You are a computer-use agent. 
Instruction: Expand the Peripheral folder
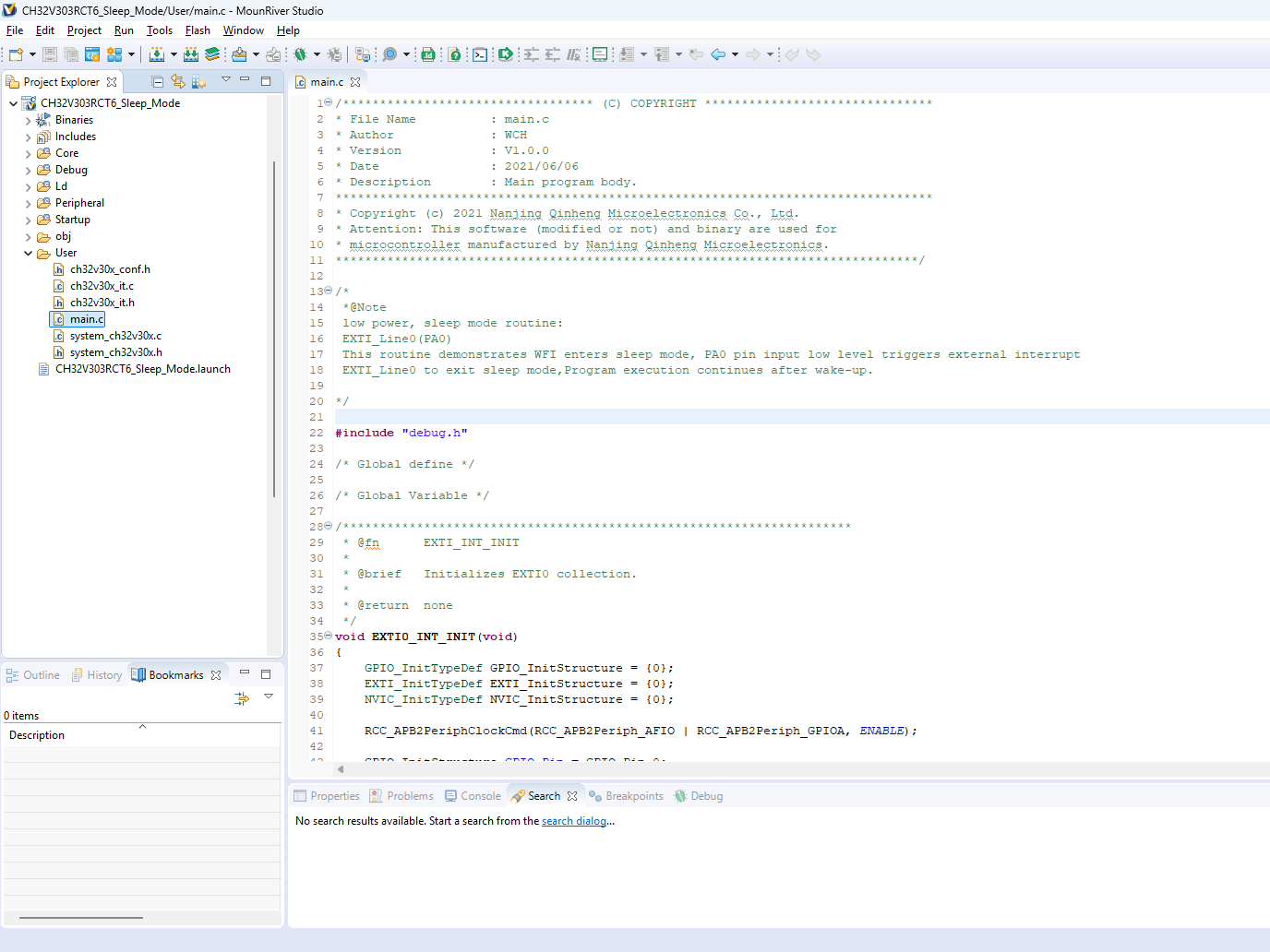click(29, 203)
